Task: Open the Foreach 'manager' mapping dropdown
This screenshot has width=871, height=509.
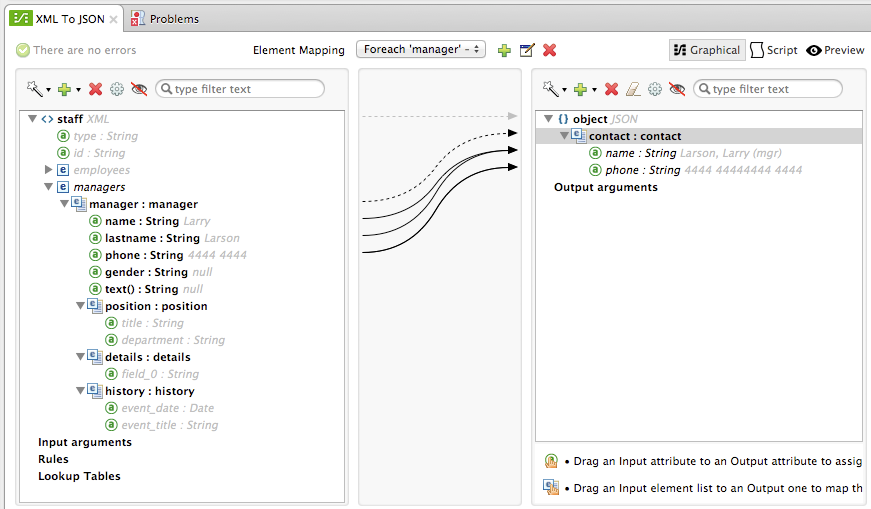Action: 421,49
